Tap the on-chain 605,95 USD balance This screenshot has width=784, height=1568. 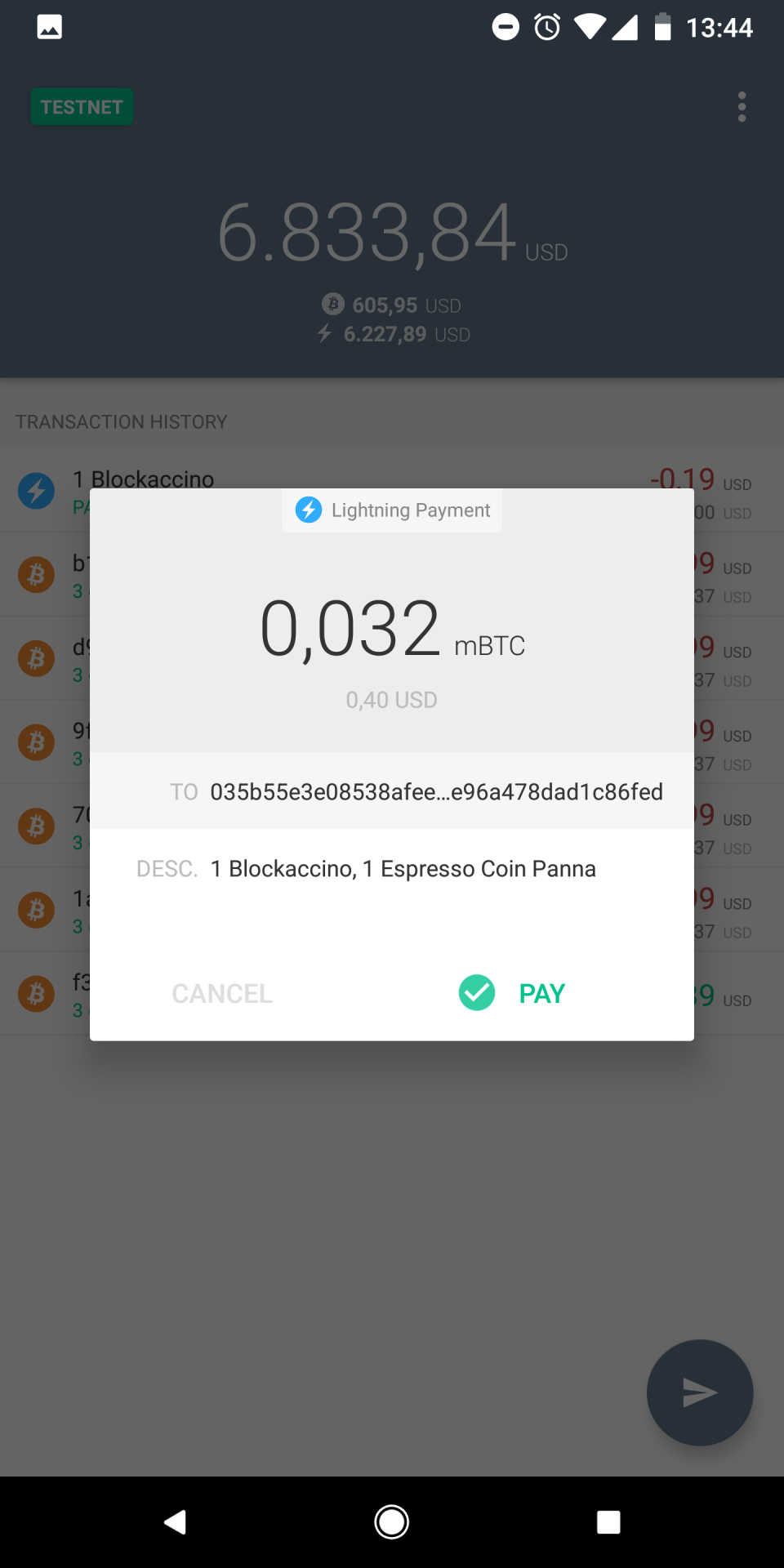tap(392, 305)
